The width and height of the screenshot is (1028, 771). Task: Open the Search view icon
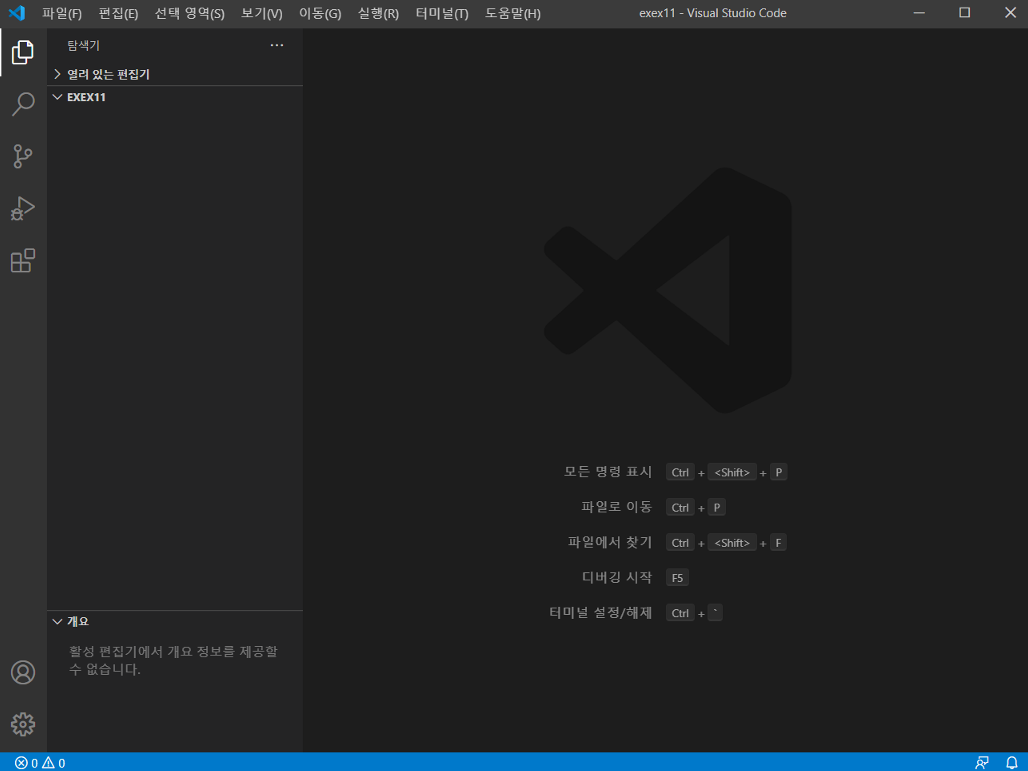click(23, 104)
